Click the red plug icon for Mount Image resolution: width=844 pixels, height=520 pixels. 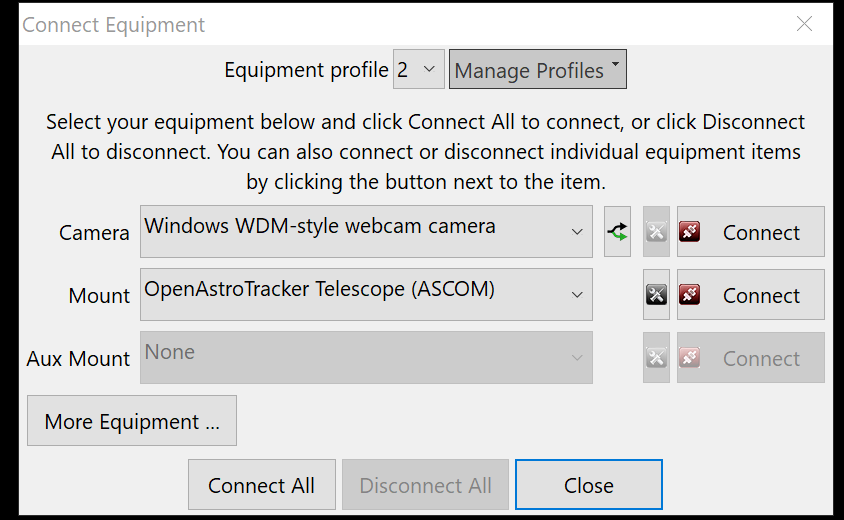click(x=689, y=294)
